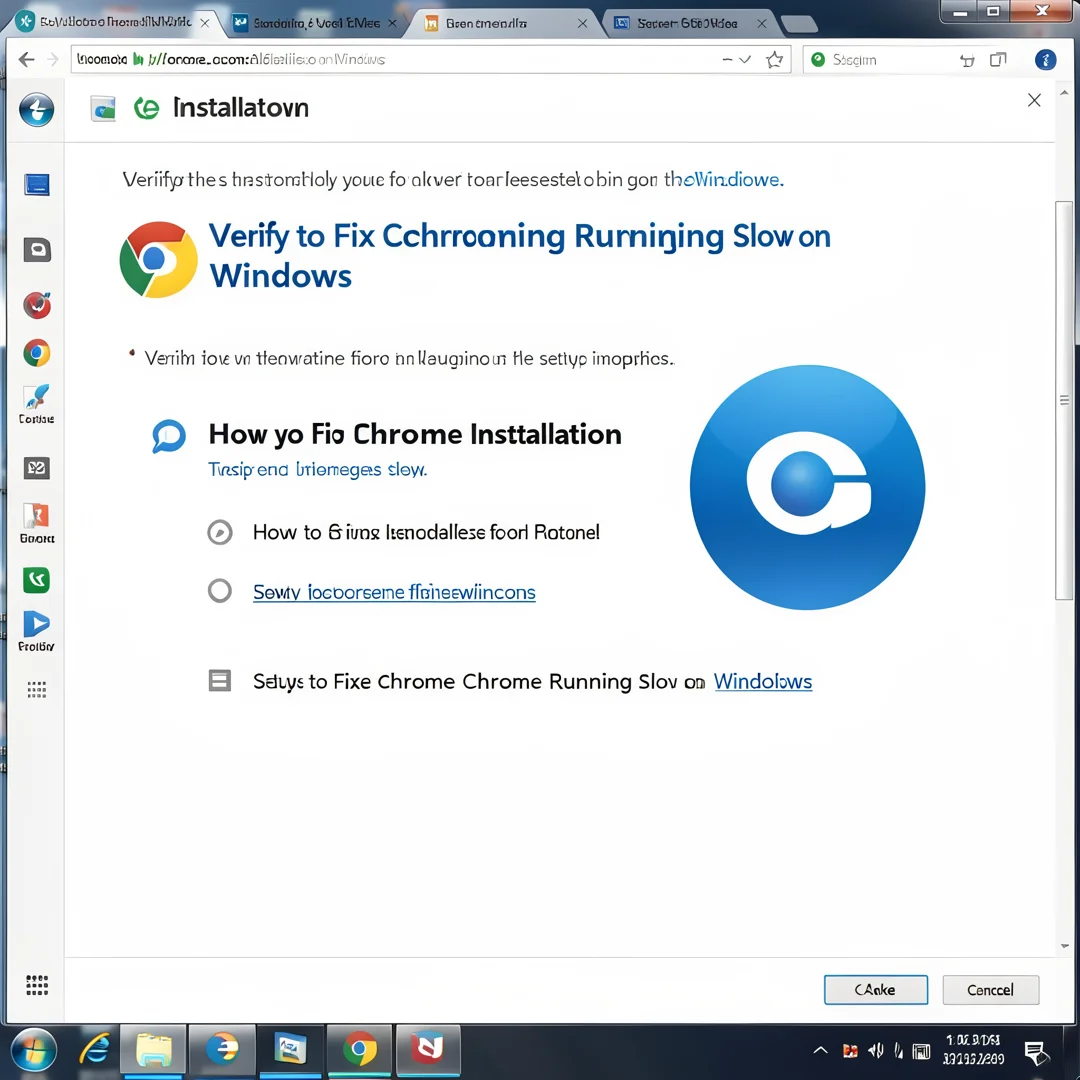Image resolution: width=1080 pixels, height=1080 pixels.
Task: Open Chrome from the sidebar
Action: click(x=37, y=353)
